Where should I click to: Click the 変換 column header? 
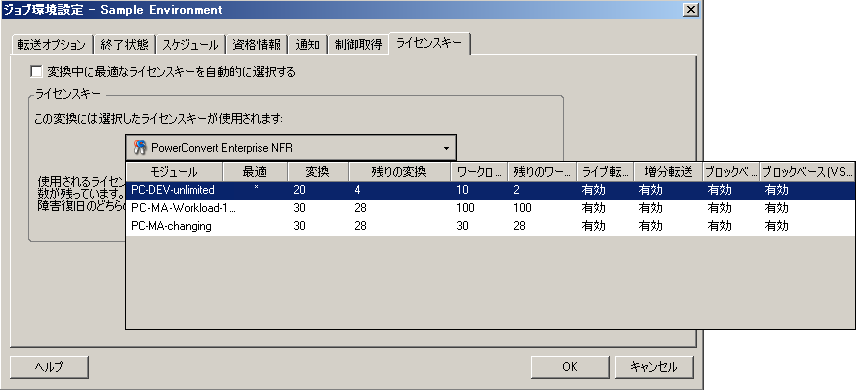318,172
